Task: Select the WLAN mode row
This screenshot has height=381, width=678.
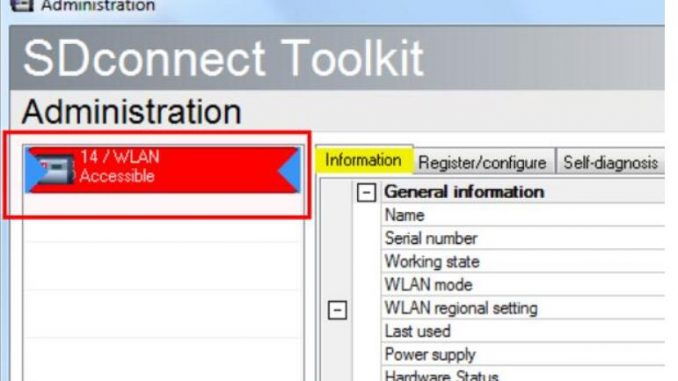Action: [x=523, y=285]
